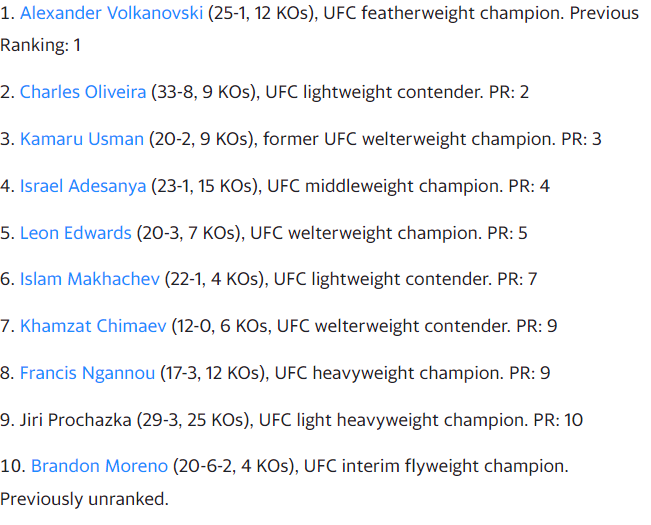Screen dimensions: 651x525
Task: Click the Jiri Prochazka name text
Action: (79, 420)
